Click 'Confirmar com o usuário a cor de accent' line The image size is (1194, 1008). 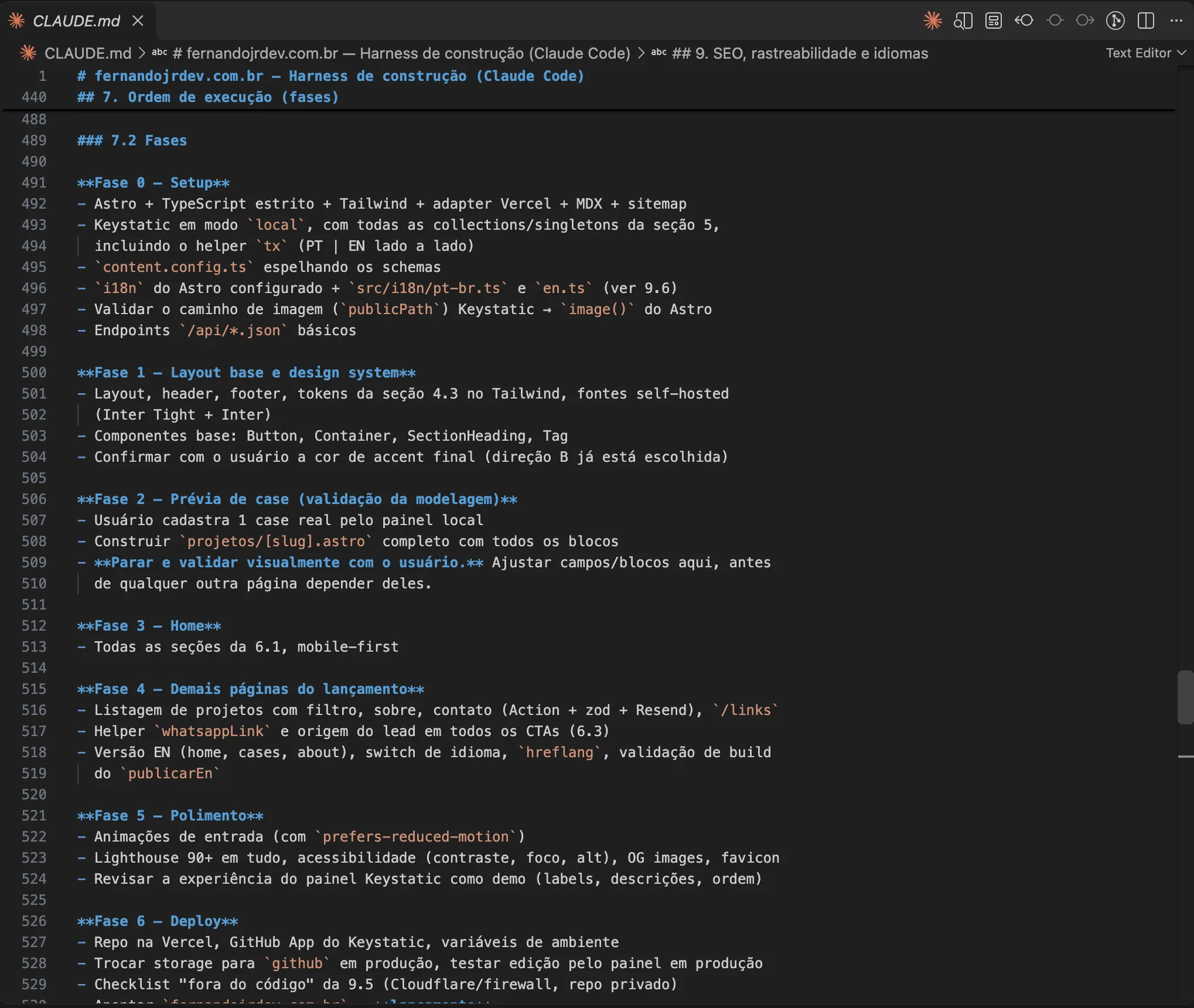(x=403, y=457)
